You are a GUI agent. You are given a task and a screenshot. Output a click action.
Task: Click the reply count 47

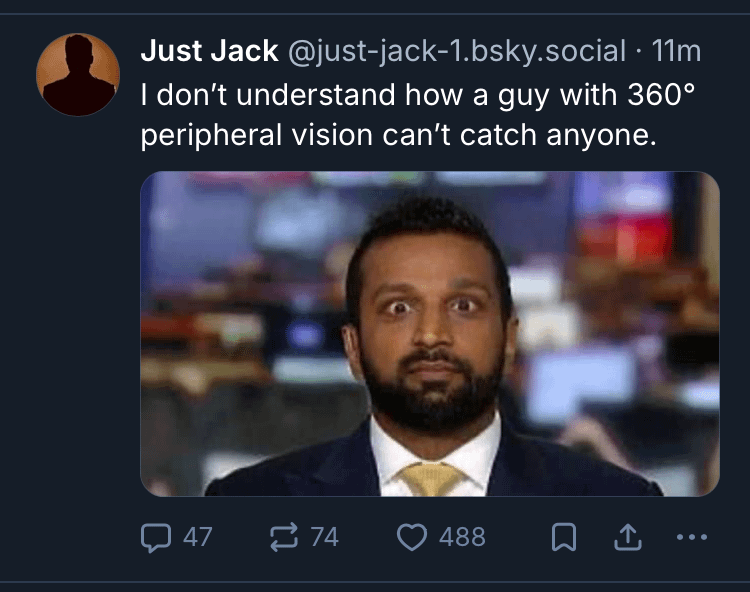tap(197, 538)
